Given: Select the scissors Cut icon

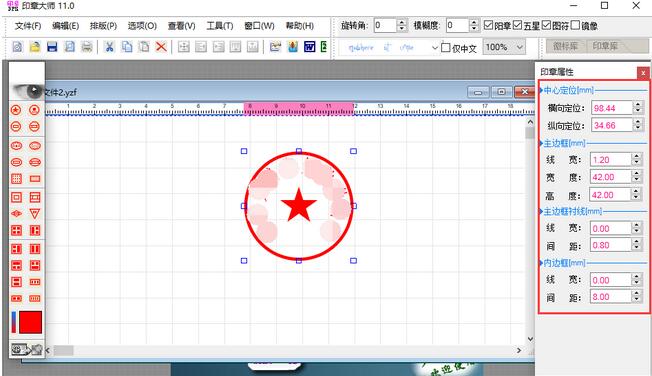Looking at the screenshot, I should coord(109,47).
